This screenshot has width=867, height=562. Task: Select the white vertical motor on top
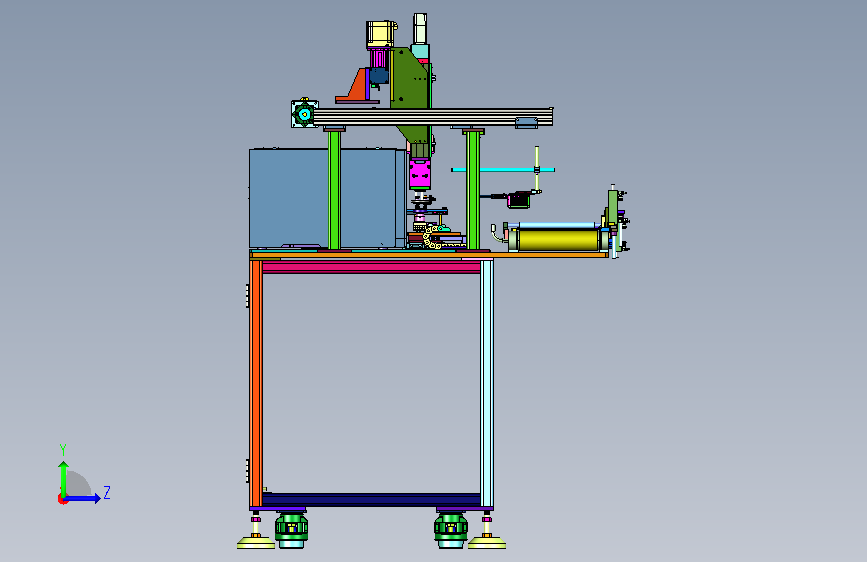pyautogui.click(x=420, y=29)
